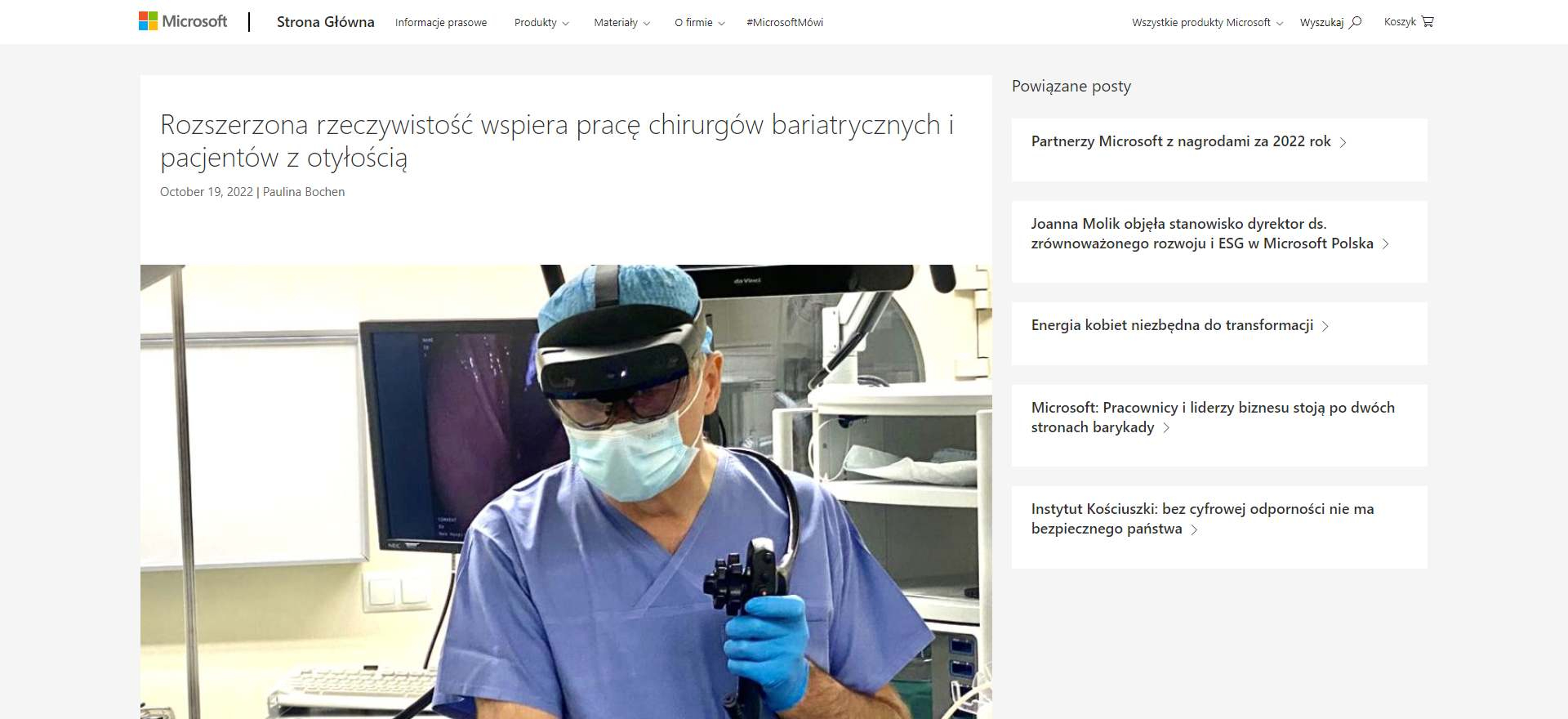Click chevron next to Partnerzy Microsoft post
1568x719 pixels.
coord(1343,142)
